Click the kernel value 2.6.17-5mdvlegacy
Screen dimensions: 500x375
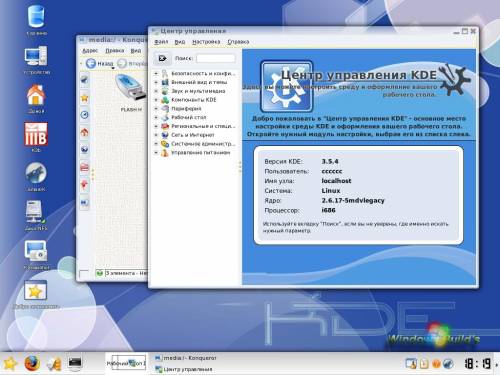(x=353, y=201)
